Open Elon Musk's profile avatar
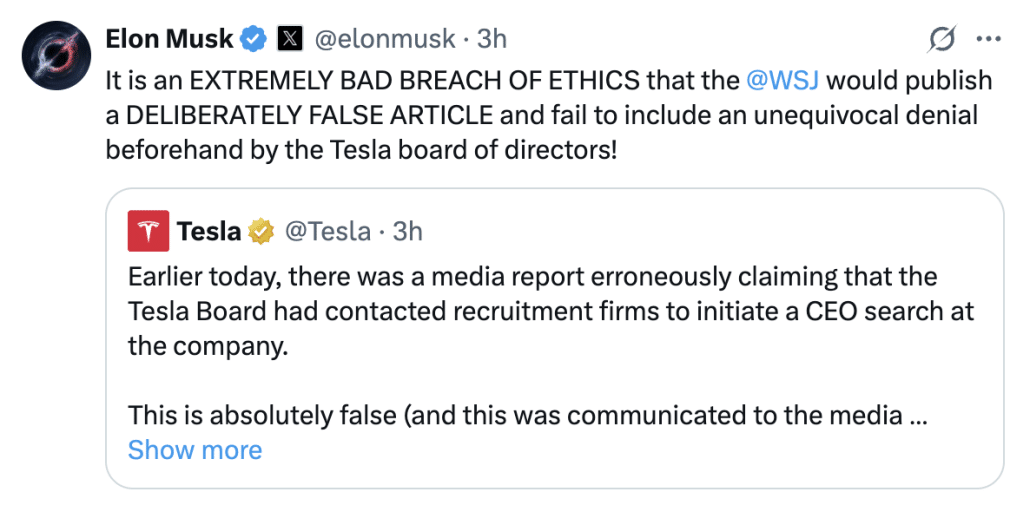This screenshot has width=1030, height=505. click(x=56, y=55)
